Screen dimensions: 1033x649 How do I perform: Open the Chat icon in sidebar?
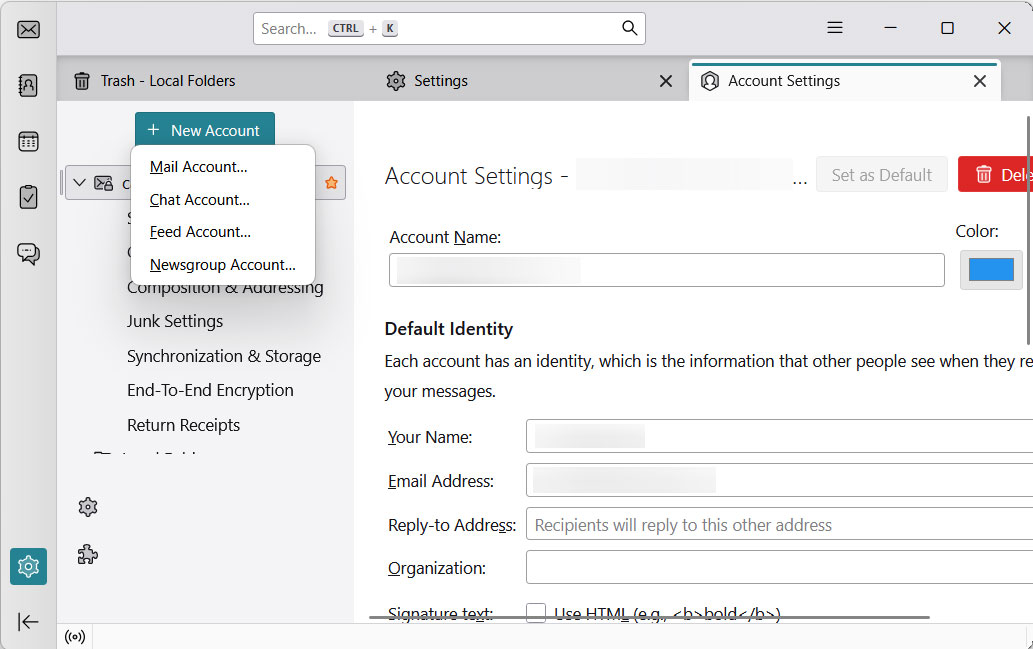[x=28, y=254]
